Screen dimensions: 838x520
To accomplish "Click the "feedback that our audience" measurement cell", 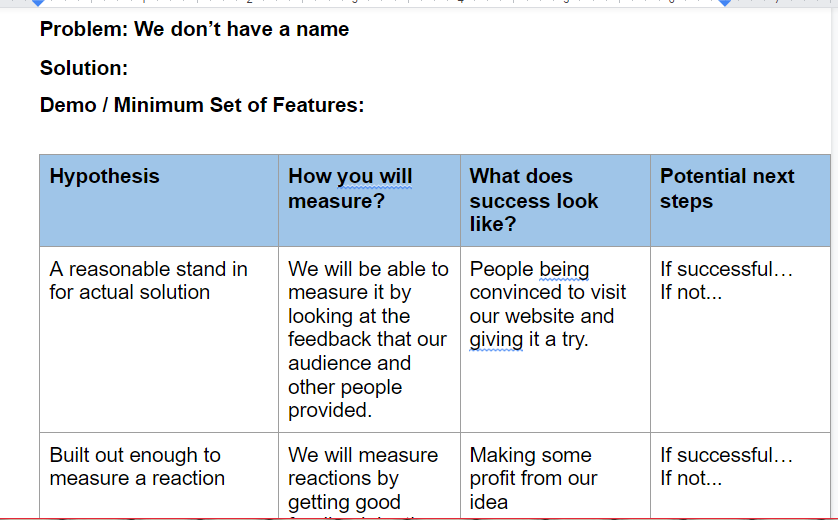I will click(369, 339).
